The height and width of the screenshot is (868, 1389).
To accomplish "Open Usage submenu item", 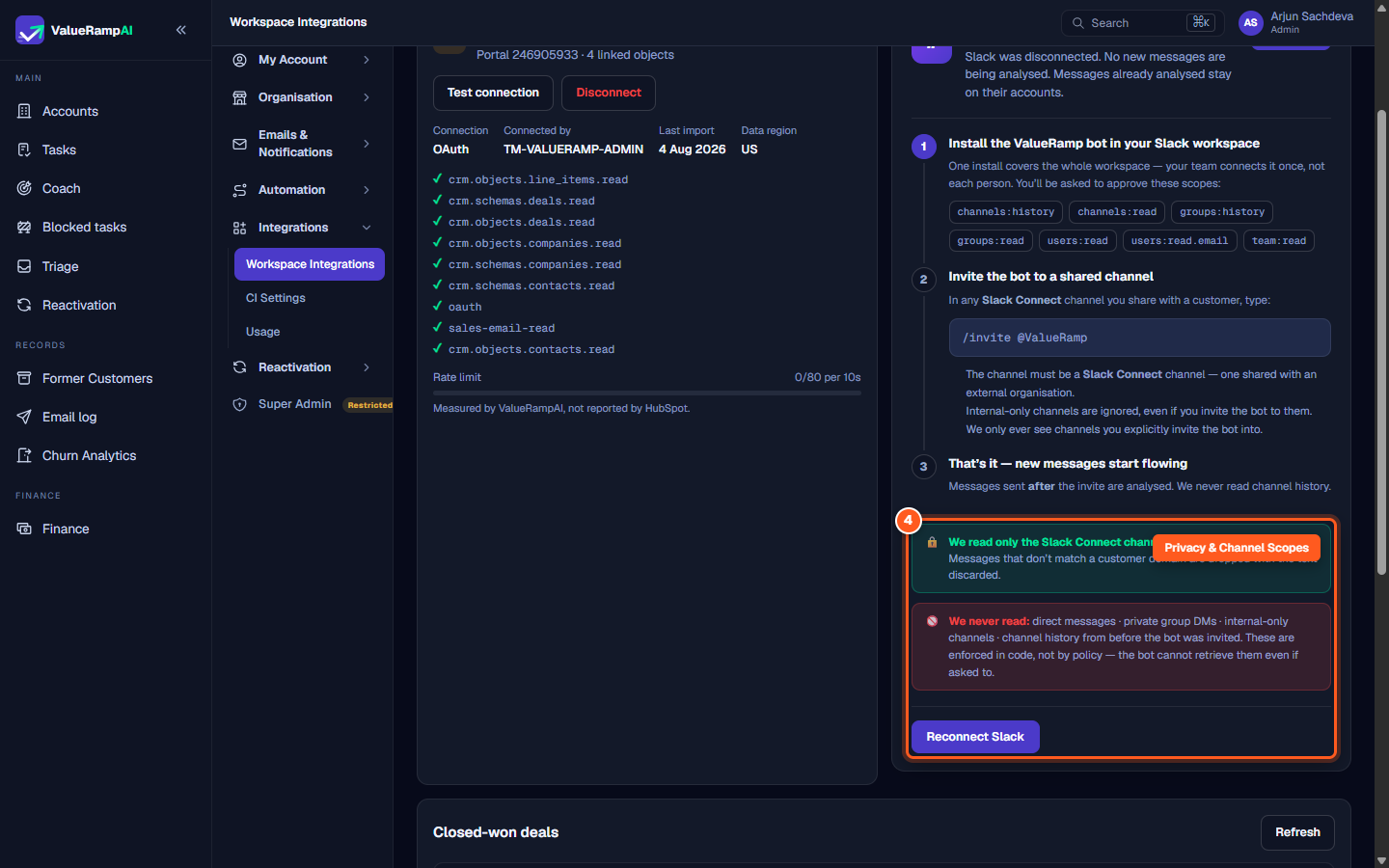I will pos(262,332).
